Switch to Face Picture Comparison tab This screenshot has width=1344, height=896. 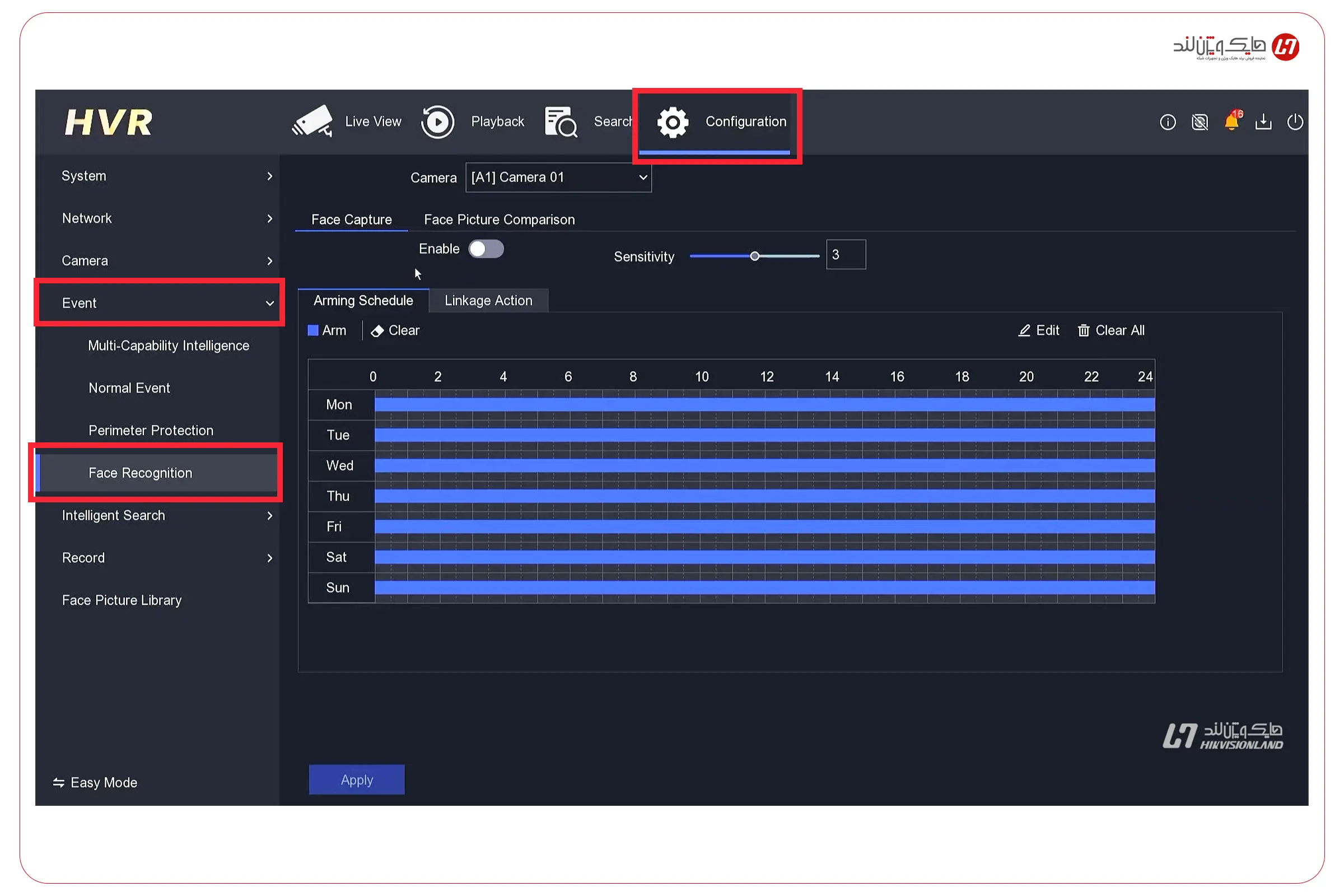click(499, 220)
